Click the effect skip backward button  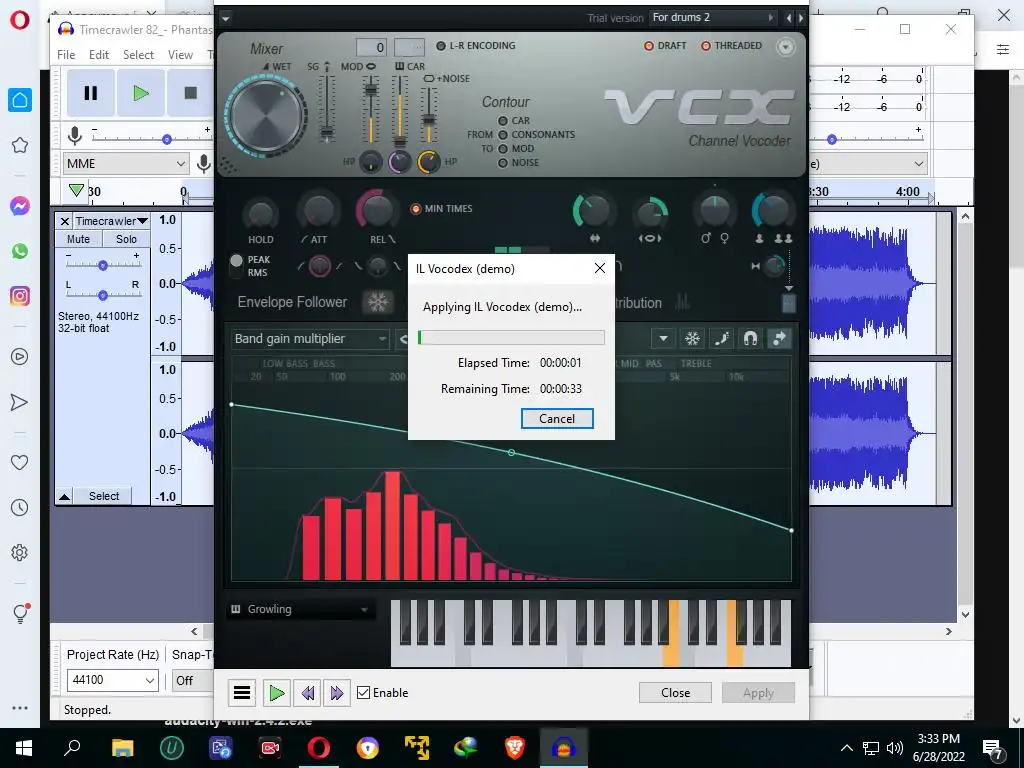click(x=308, y=692)
